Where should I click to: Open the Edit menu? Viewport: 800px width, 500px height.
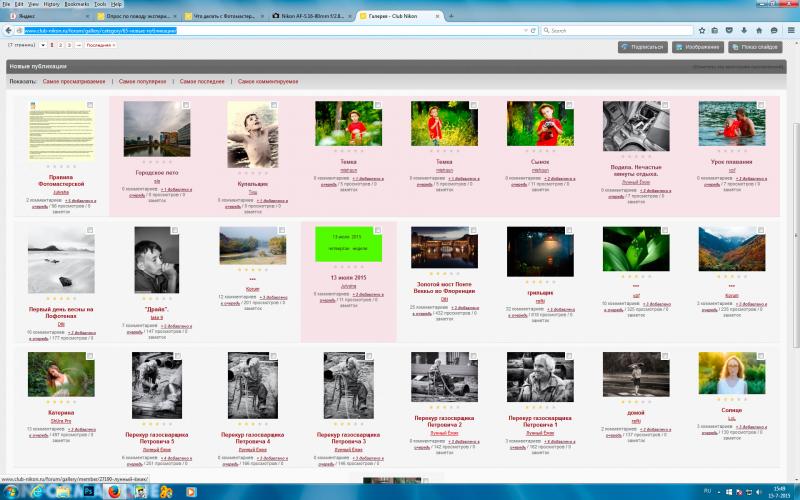pyautogui.click(x=19, y=4)
